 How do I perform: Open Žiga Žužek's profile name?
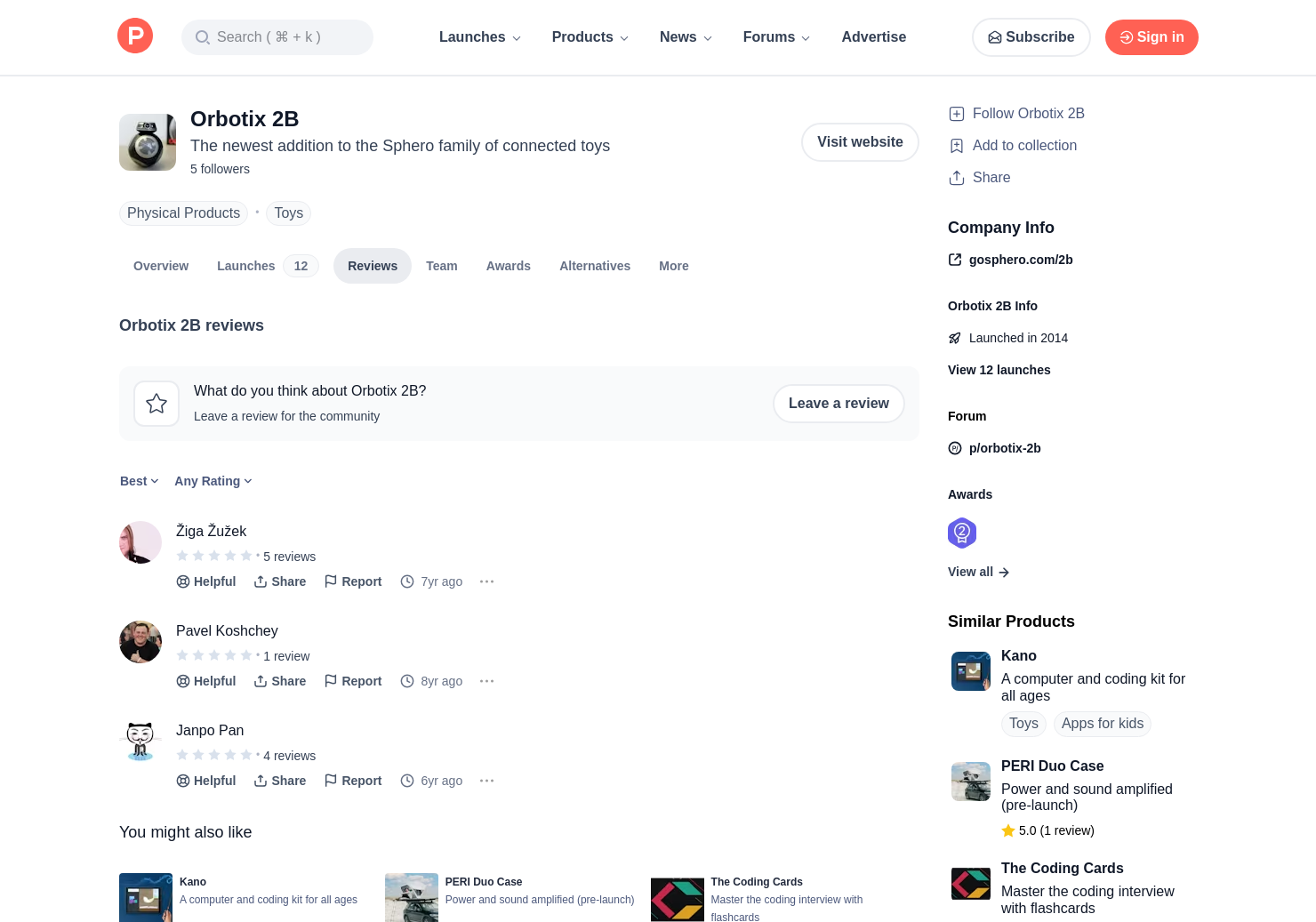[212, 531]
